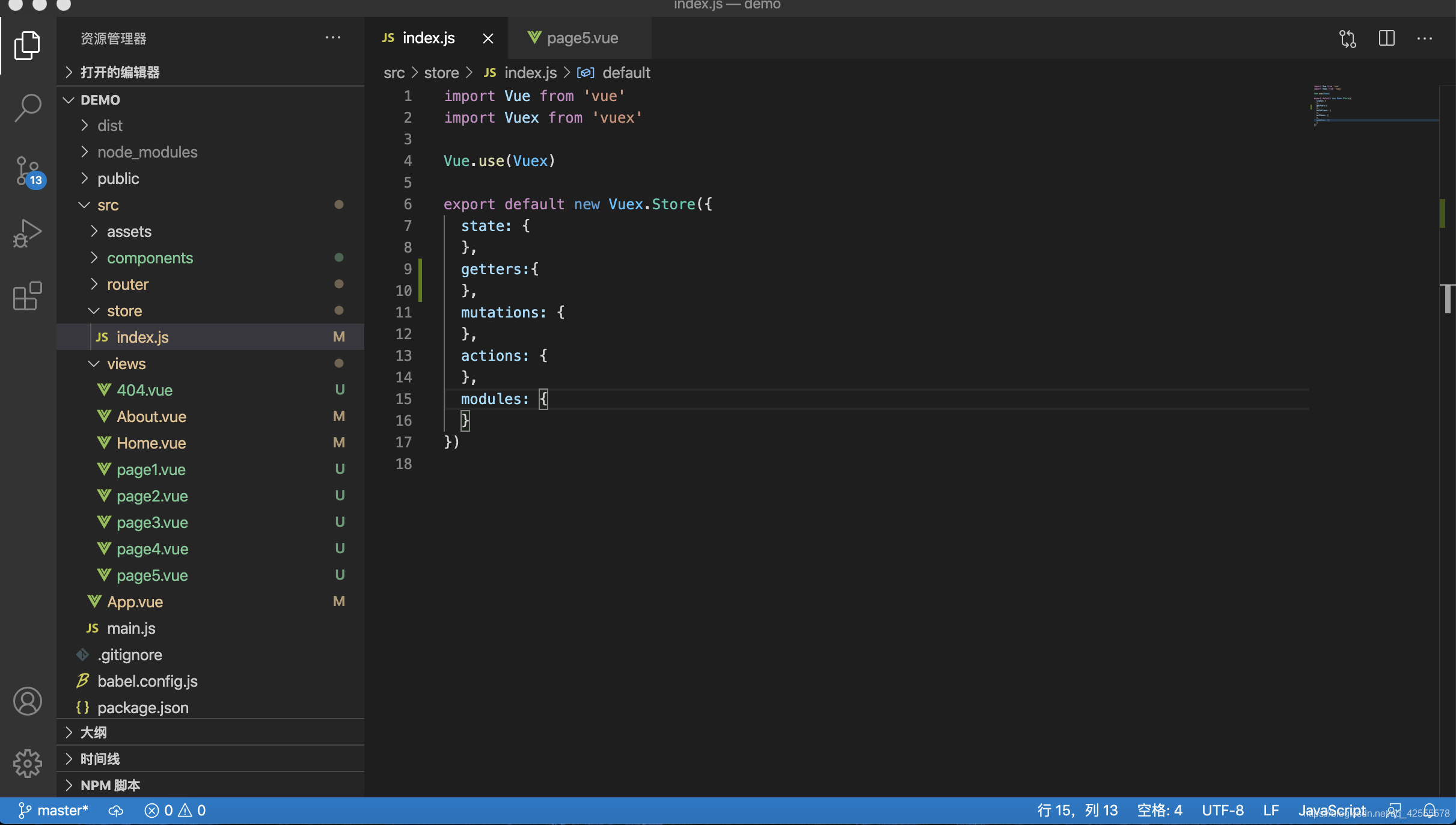Click the More Actions ellipsis in explorer
The height and width of the screenshot is (825, 1456).
[x=332, y=37]
